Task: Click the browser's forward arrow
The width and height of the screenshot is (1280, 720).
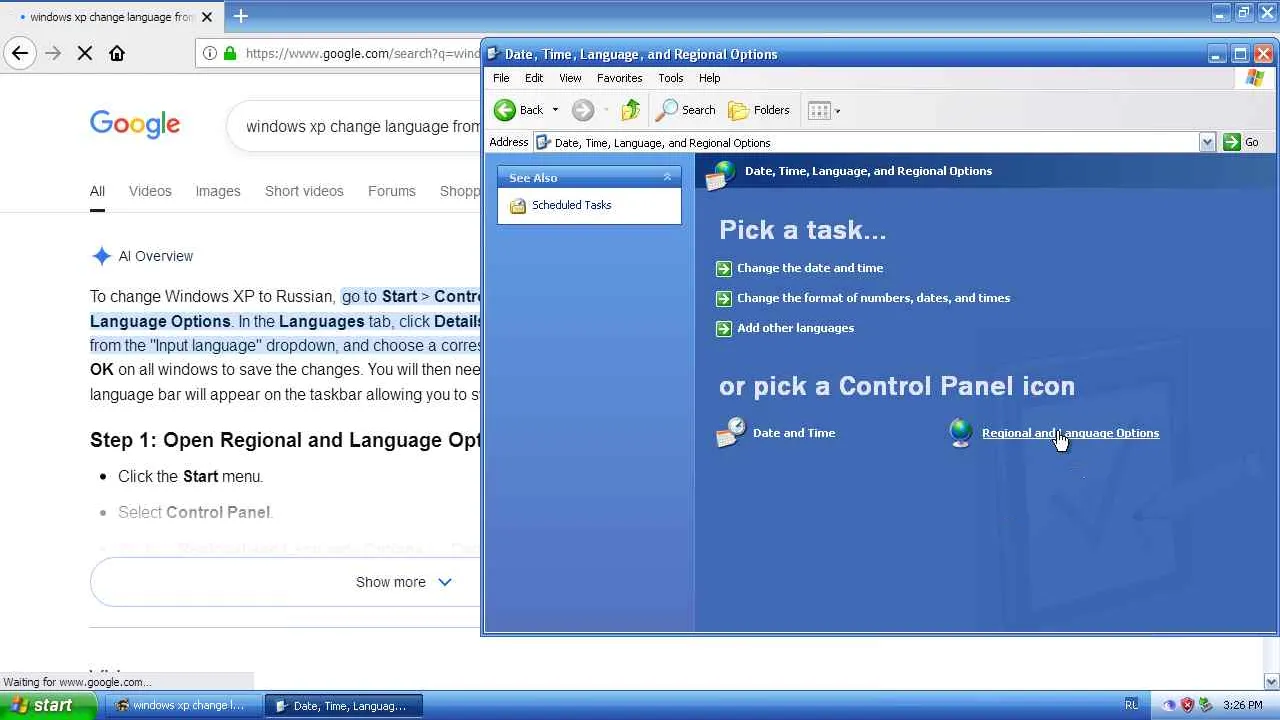Action: (x=53, y=53)
